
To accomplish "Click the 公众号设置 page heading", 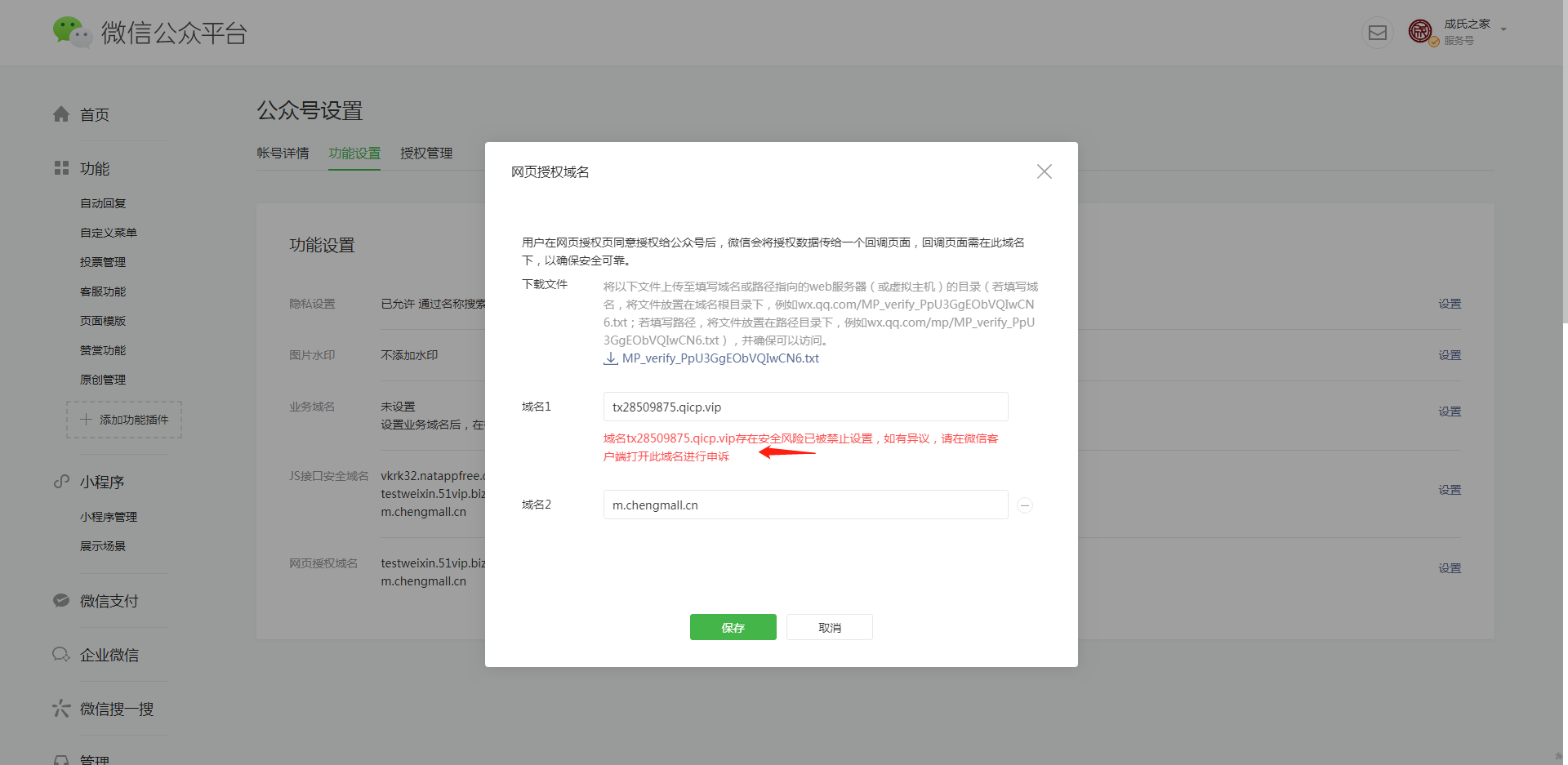I will tap(310, 110).
